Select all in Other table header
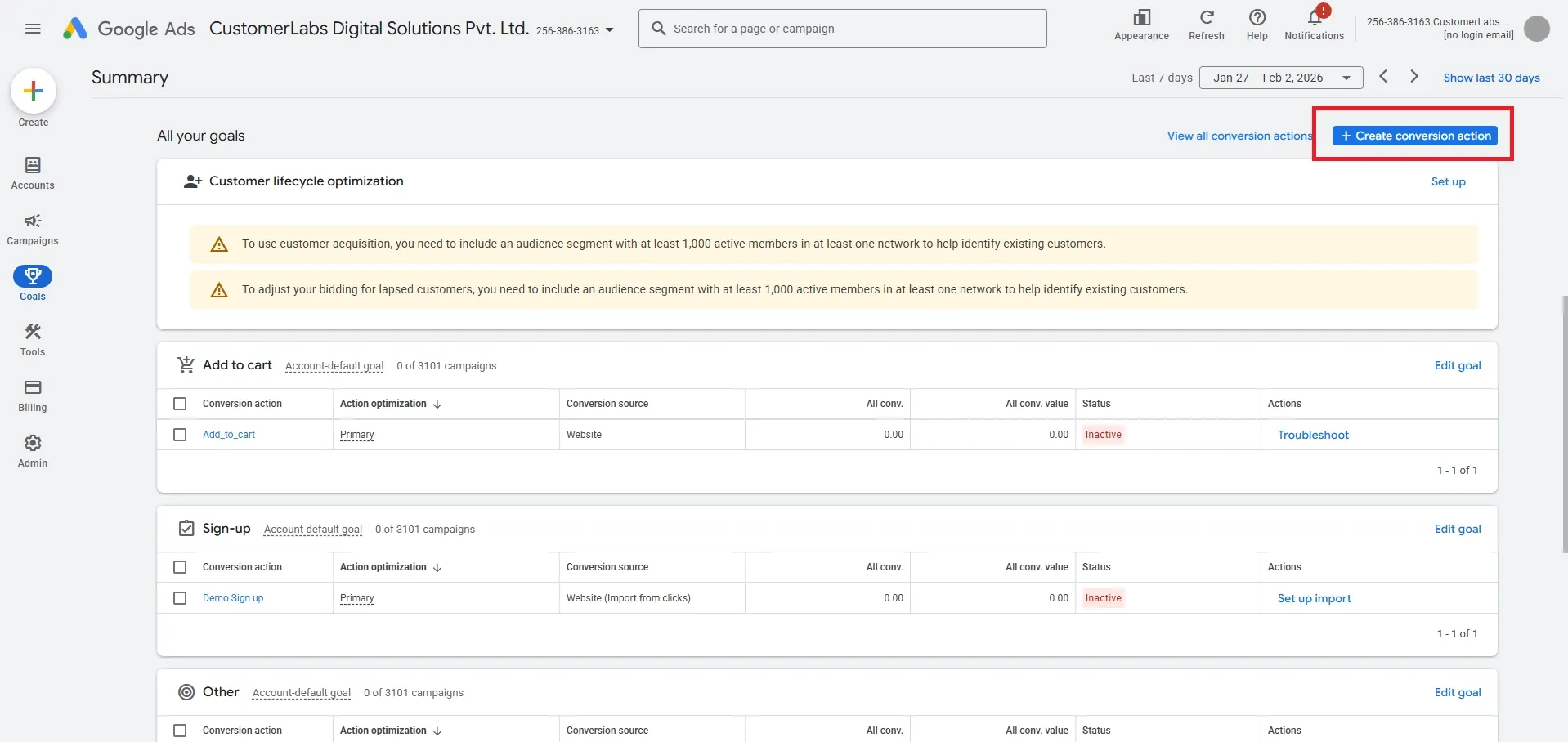The height and width of the screenshot is (742, 1568). pos(180,731)
